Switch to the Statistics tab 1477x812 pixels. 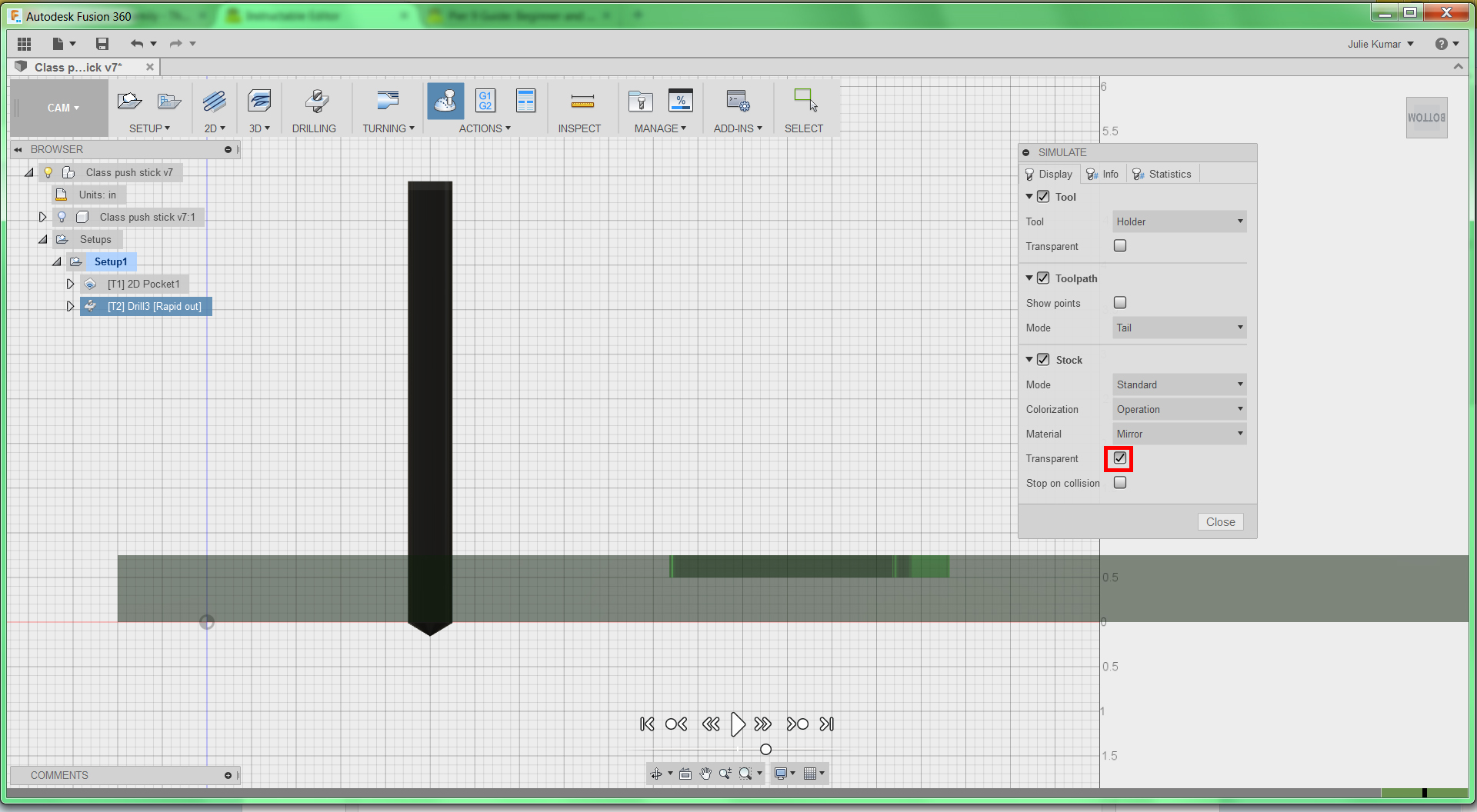1162,175
